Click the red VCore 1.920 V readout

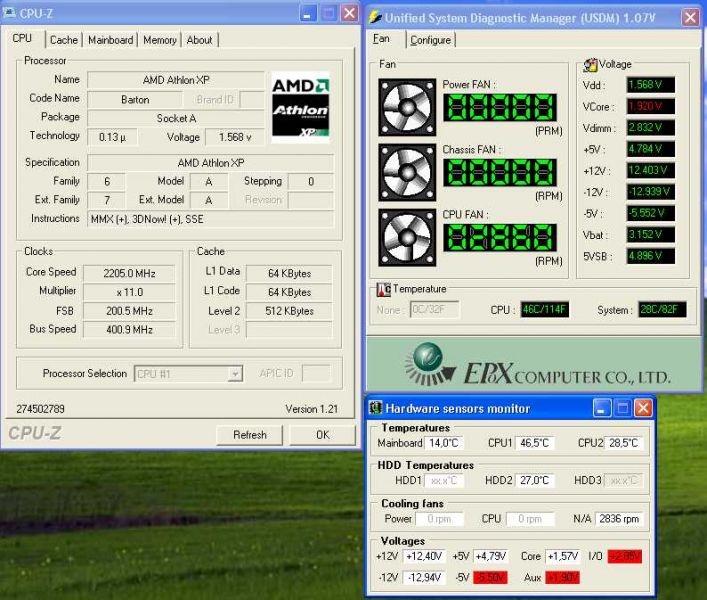coord(651,106)
